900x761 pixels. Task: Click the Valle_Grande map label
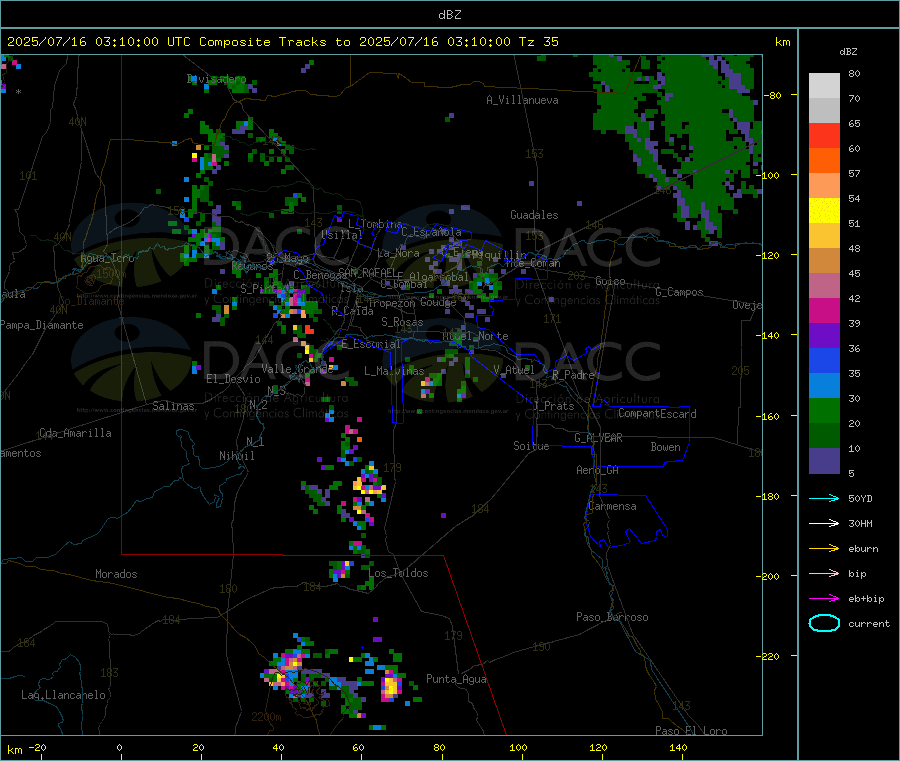(x=297, y=369)
